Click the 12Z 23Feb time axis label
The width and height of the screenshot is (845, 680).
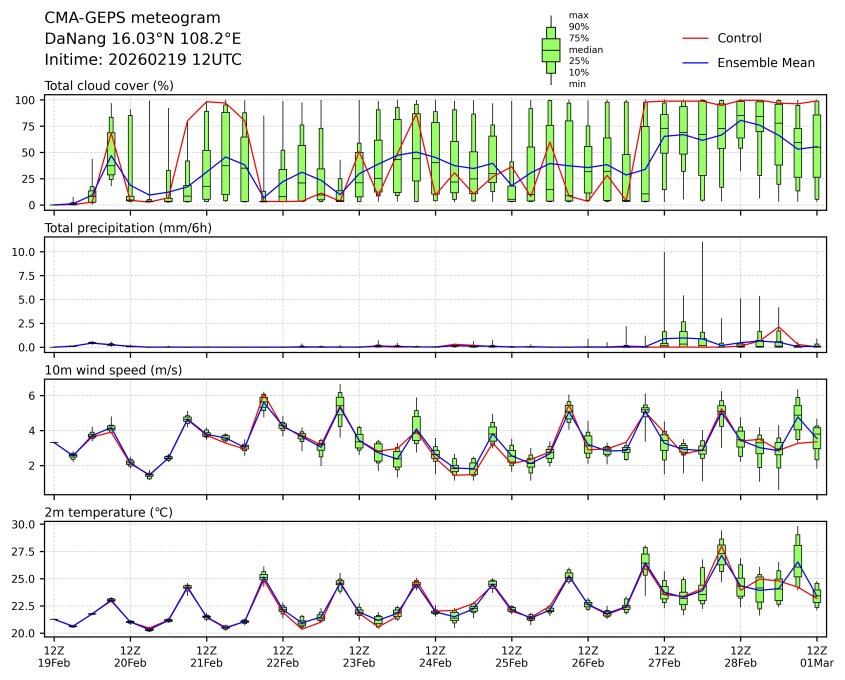(x=359, y=657)
